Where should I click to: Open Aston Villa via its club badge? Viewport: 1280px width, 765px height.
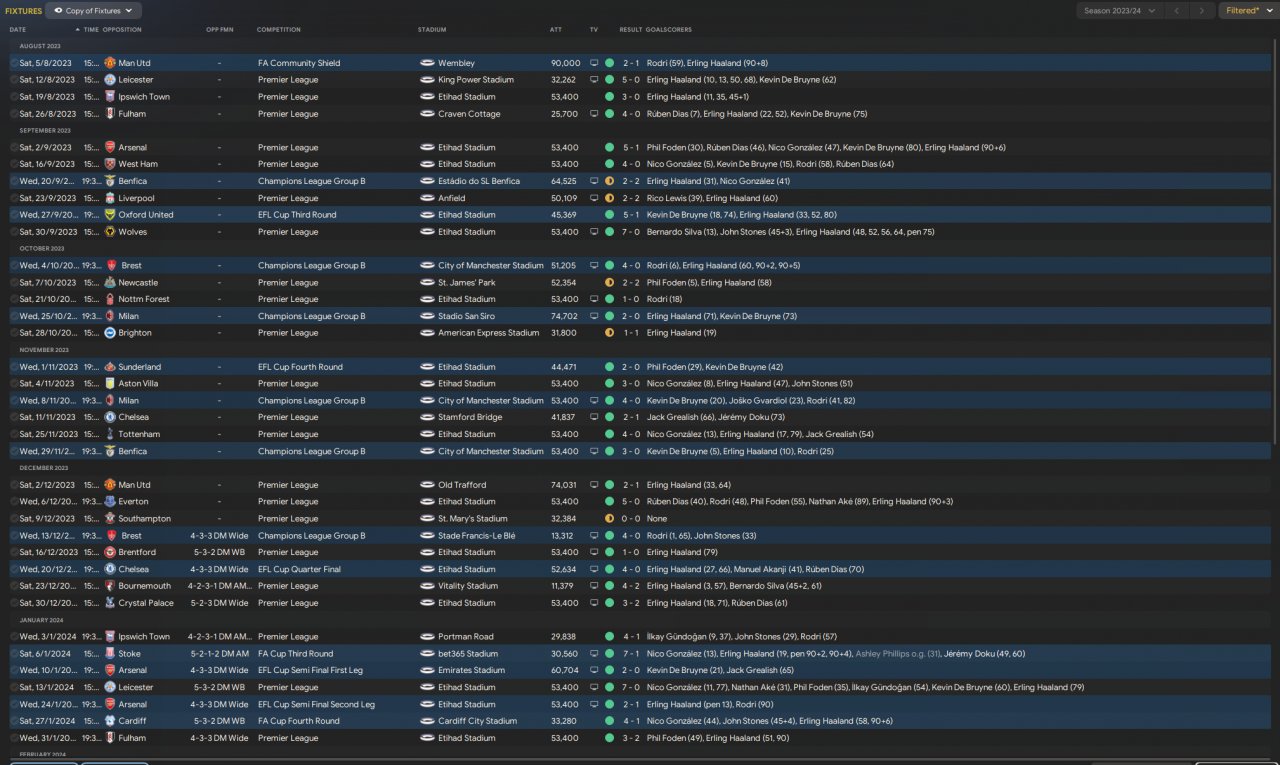(x=110, y=384)
